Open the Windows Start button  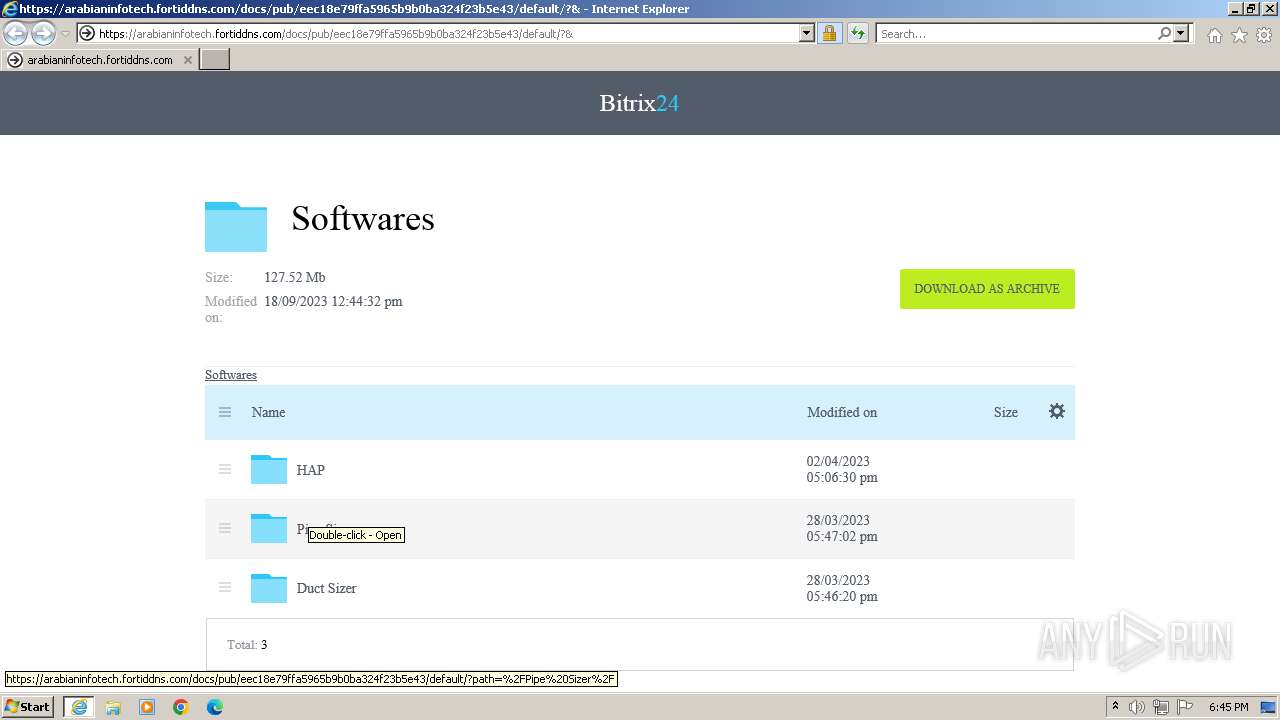tap(28, 707)
